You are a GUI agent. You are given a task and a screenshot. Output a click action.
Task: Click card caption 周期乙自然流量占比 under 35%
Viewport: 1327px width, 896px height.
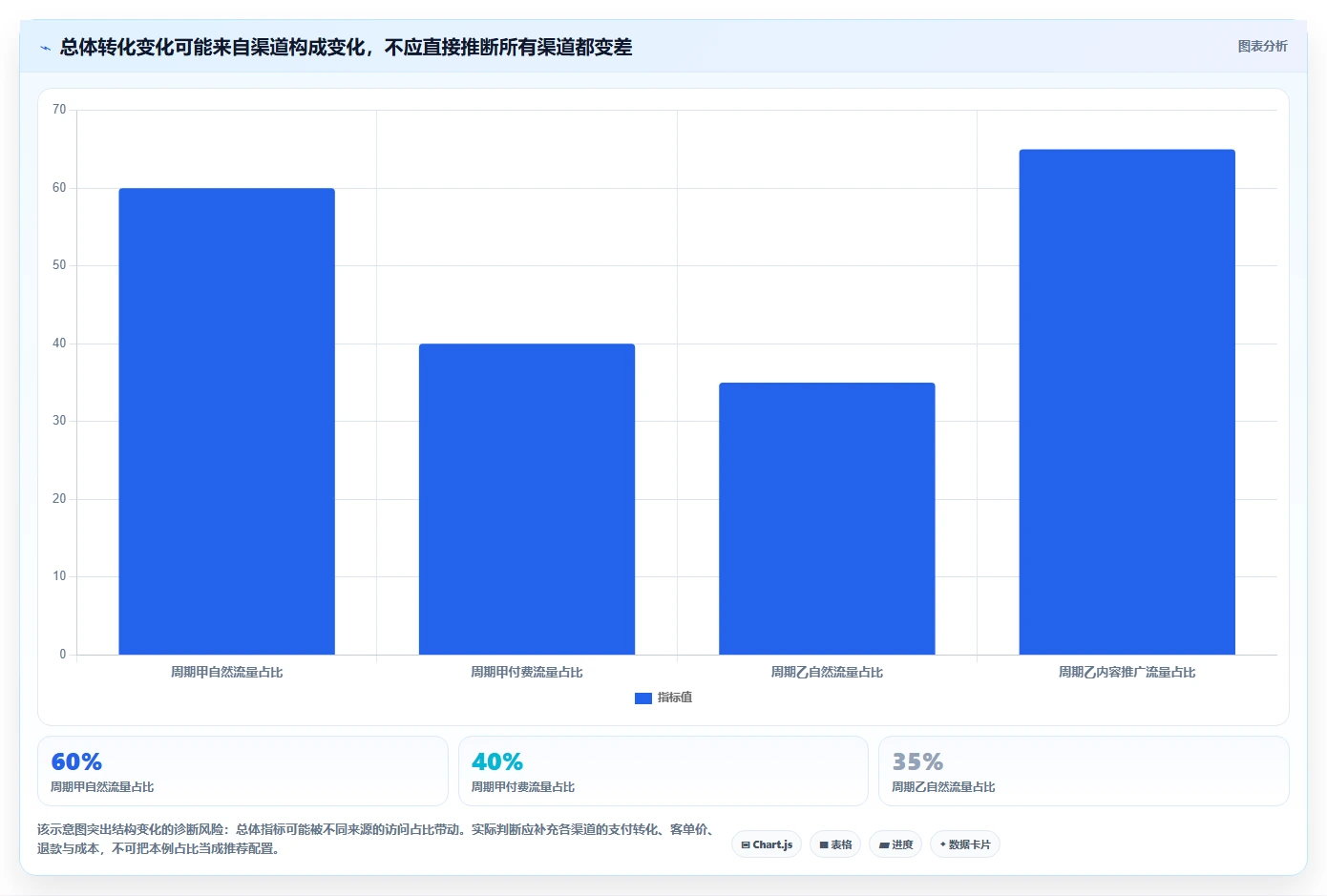coord(943,787)
